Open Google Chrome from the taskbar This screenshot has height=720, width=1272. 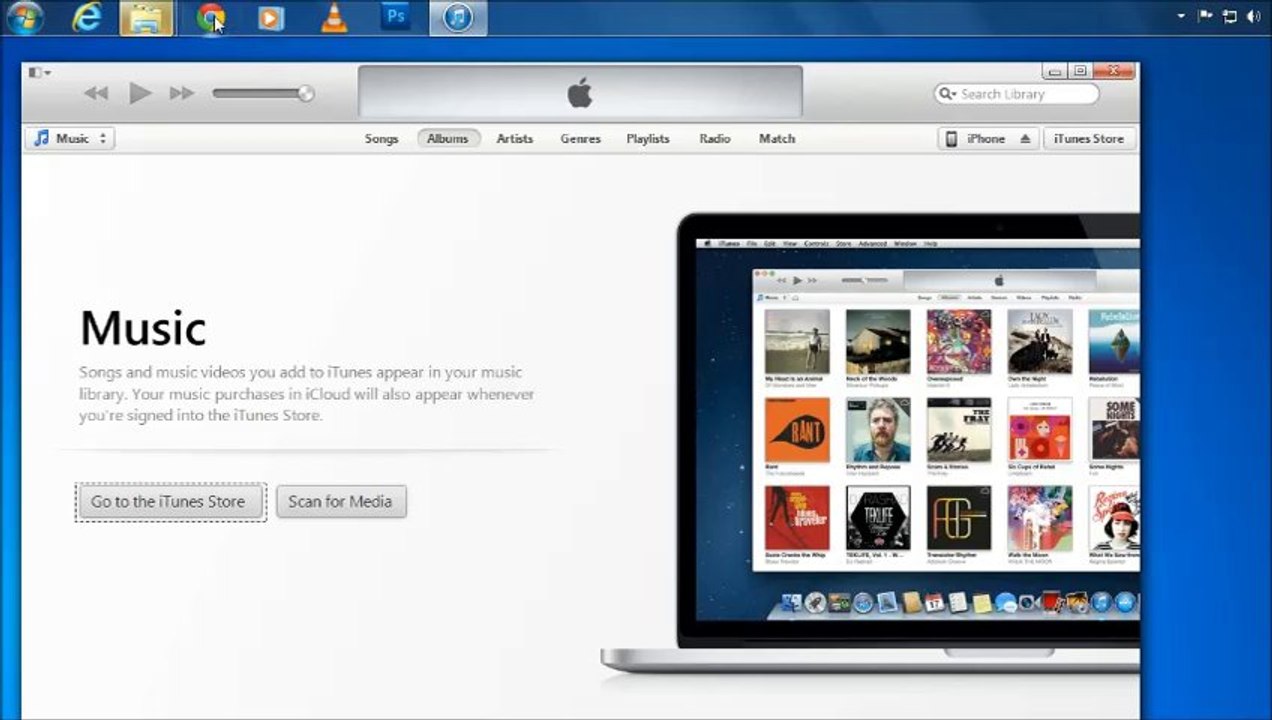tap(210, 17)
